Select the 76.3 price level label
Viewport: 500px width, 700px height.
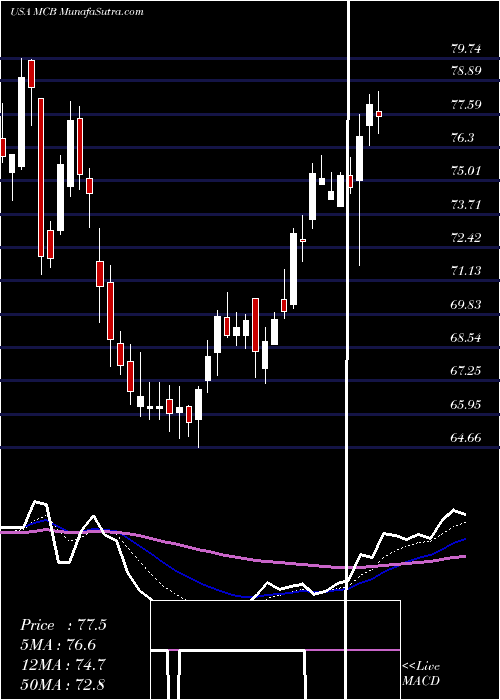(462, 138)
